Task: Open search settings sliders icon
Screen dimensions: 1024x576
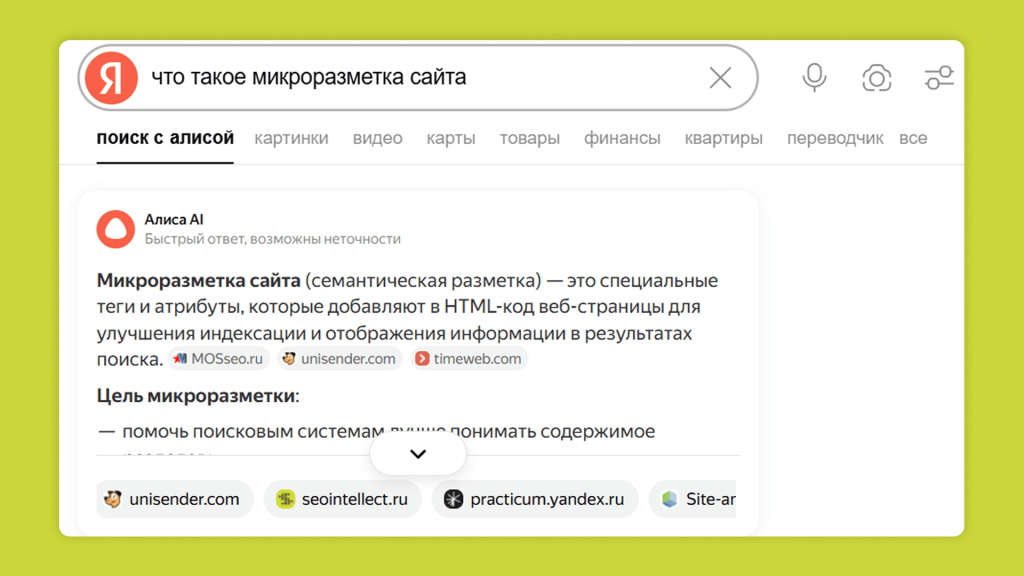Action: click(938, 78)
